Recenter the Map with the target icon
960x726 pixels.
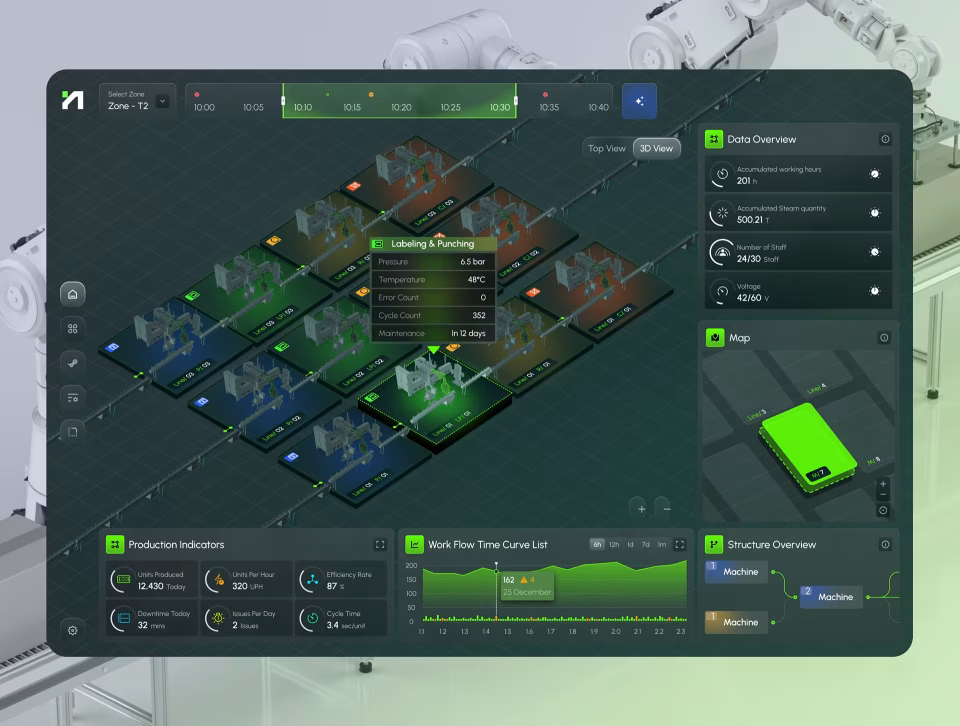[883, 511]
